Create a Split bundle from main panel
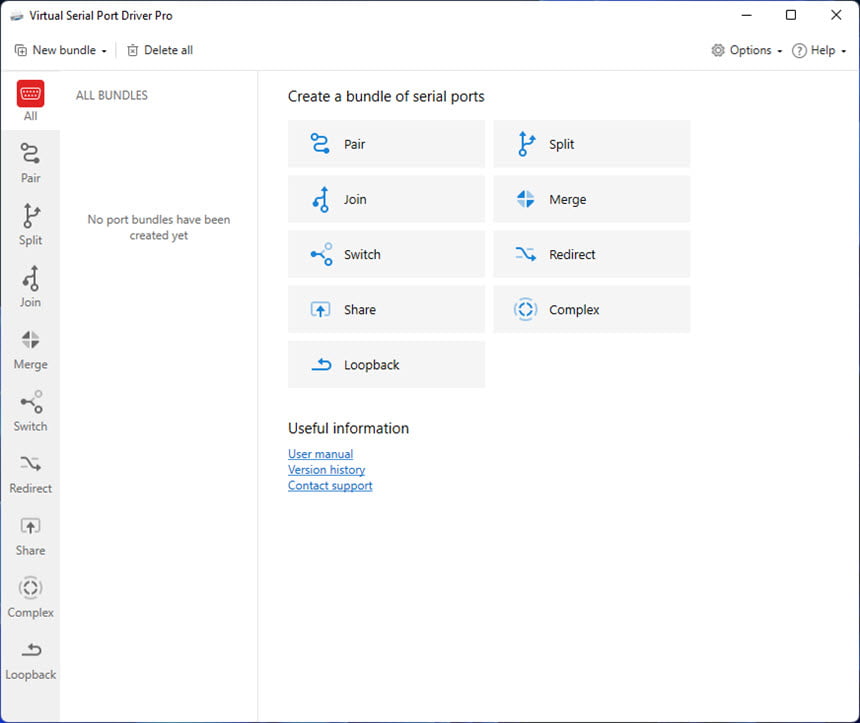Image resolution: width=860 pixels, height=723 pixels. point(591,144)
